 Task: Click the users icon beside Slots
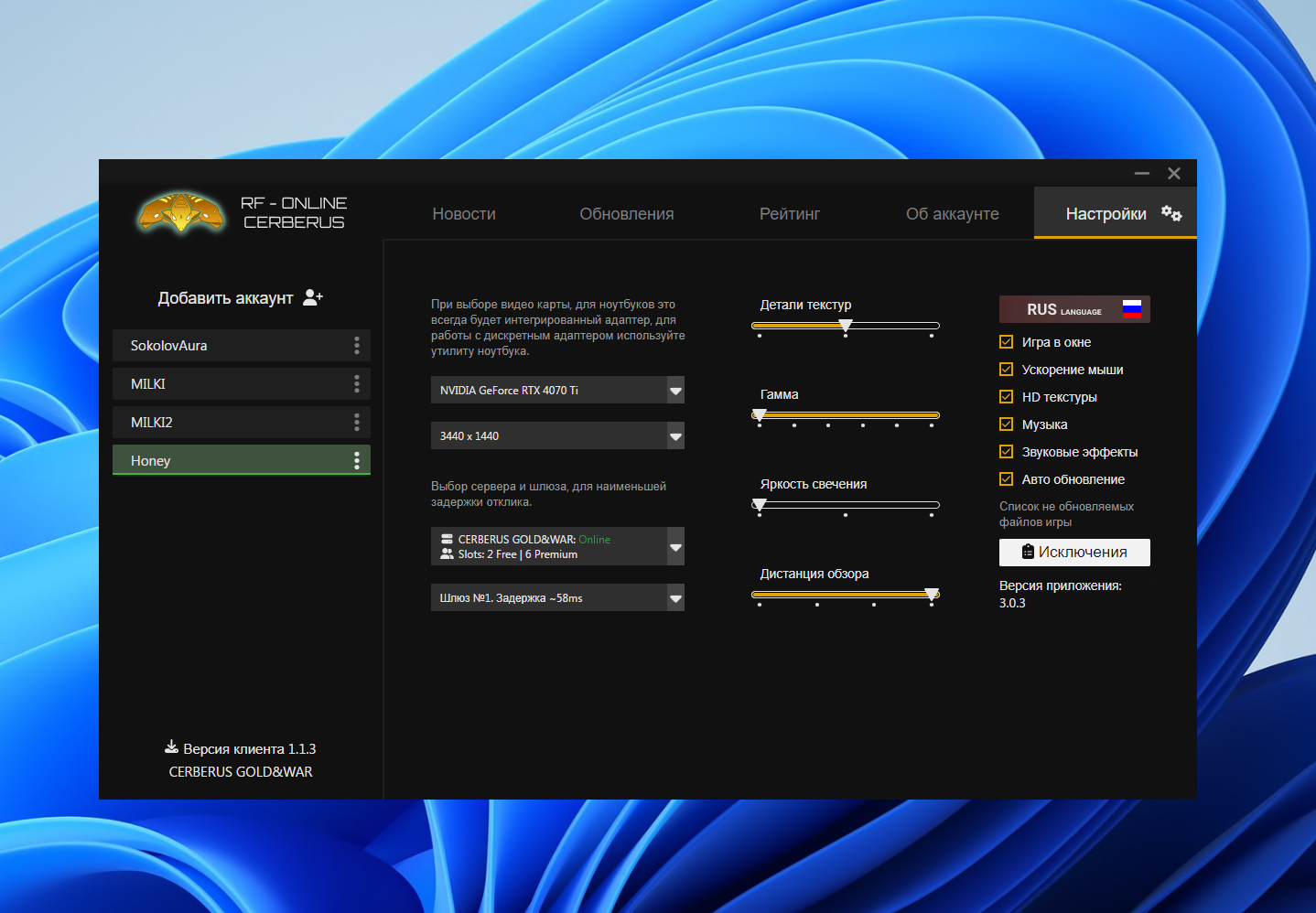click(x=447, y=553)
